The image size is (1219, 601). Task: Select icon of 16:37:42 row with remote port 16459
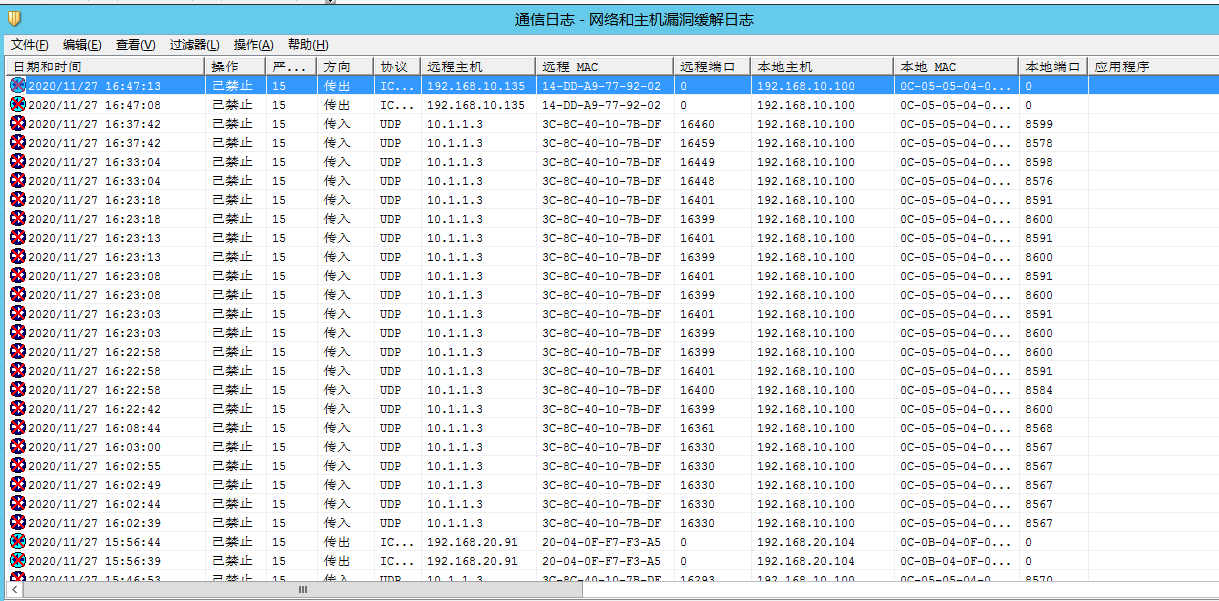tap(18, 143)
